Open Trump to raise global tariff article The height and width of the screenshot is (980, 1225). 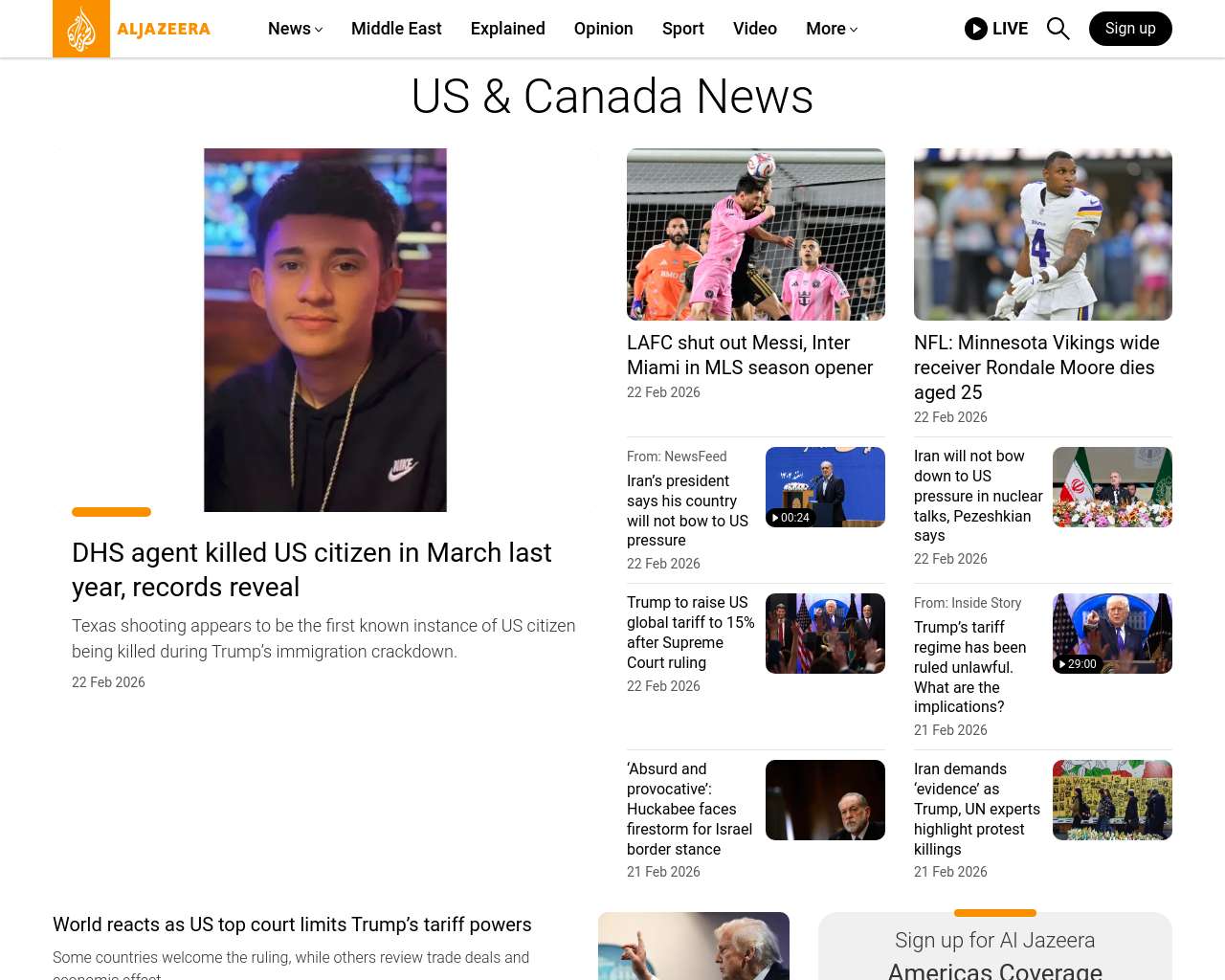tap(691, 633)
